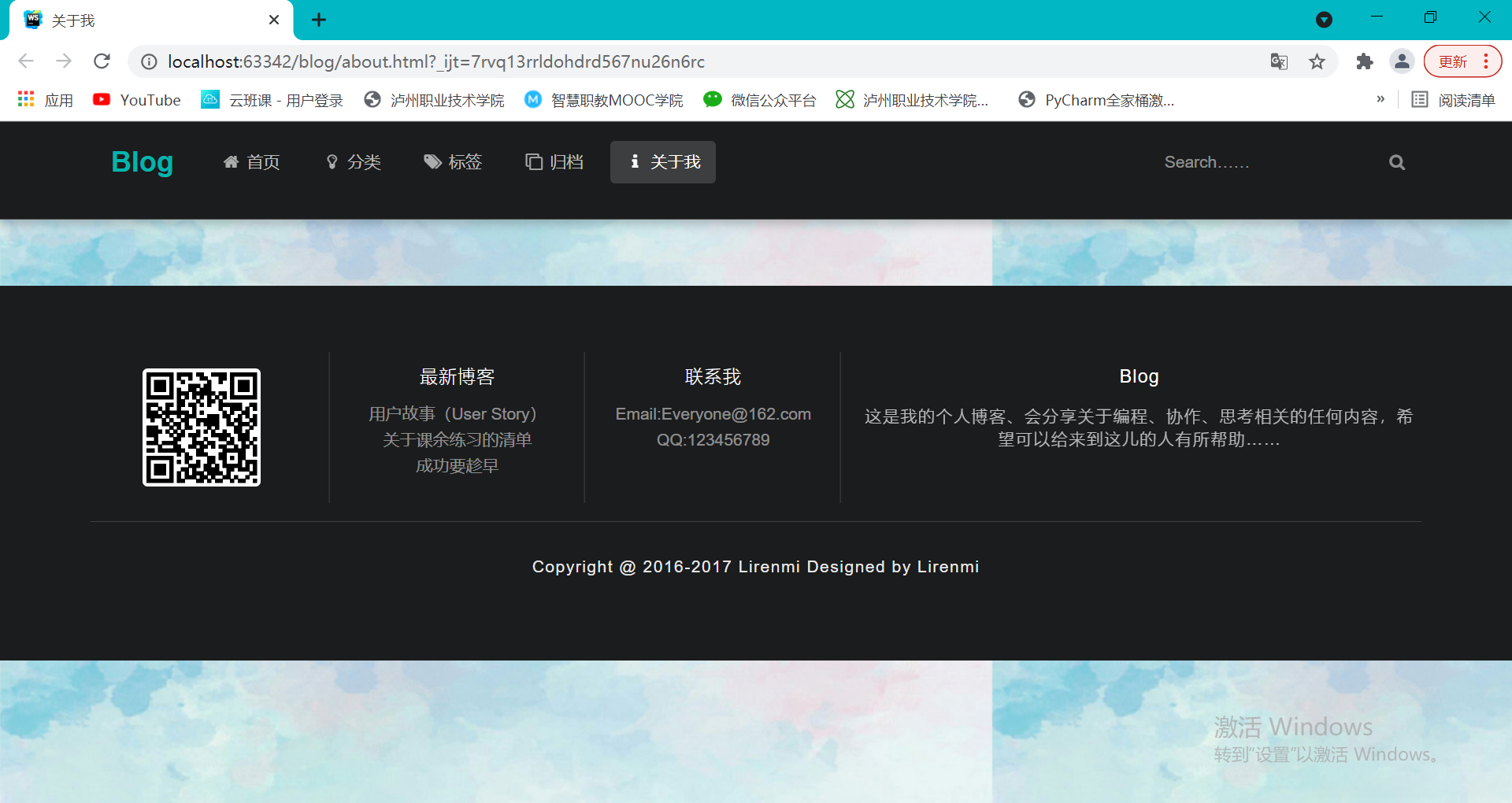Open the browser extensions puzzle icon

click(1365, 61)
